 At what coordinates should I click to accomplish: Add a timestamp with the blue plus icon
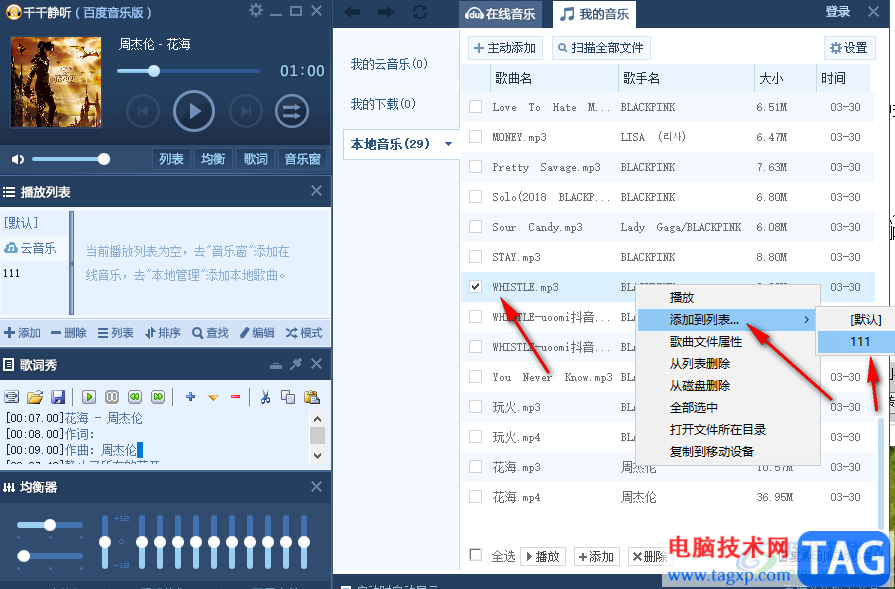coord(191,397)
